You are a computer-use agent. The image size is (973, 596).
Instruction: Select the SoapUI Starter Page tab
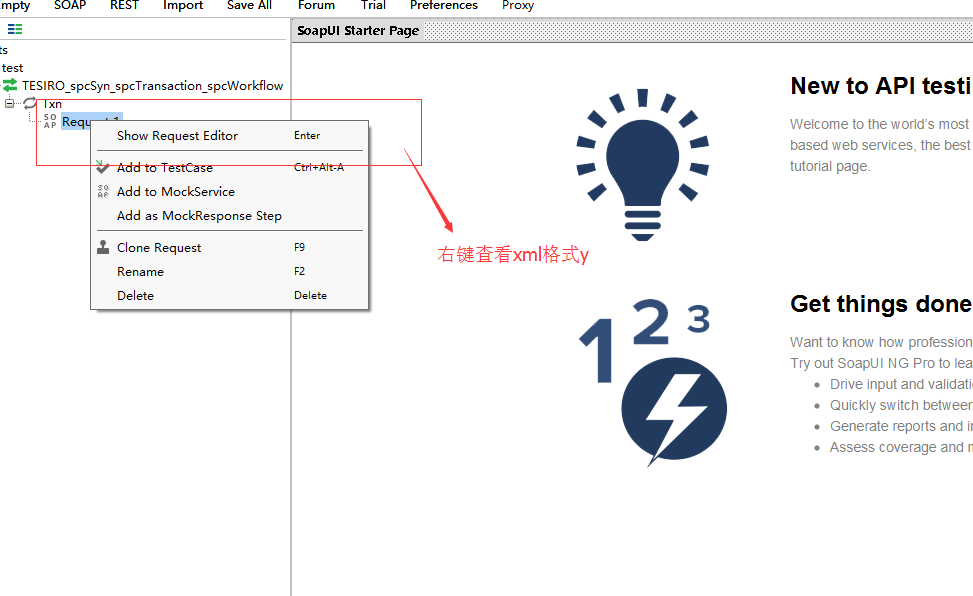pyautogui.click(x=358, y=30)
